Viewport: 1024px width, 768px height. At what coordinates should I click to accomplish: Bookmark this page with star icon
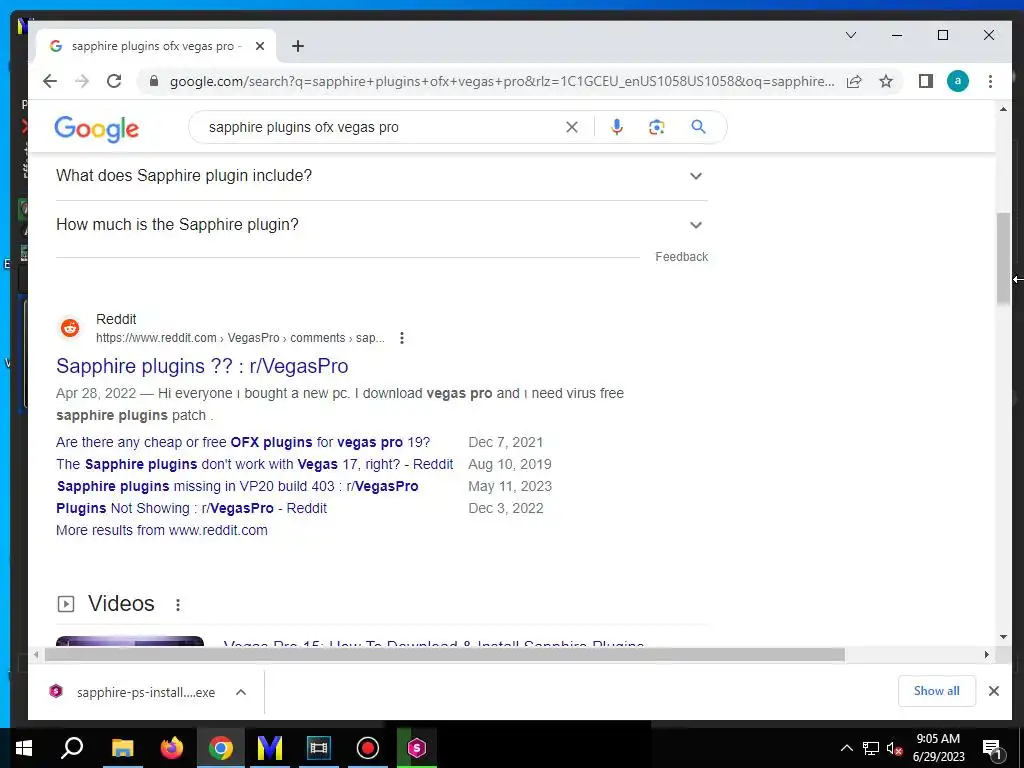886,81
